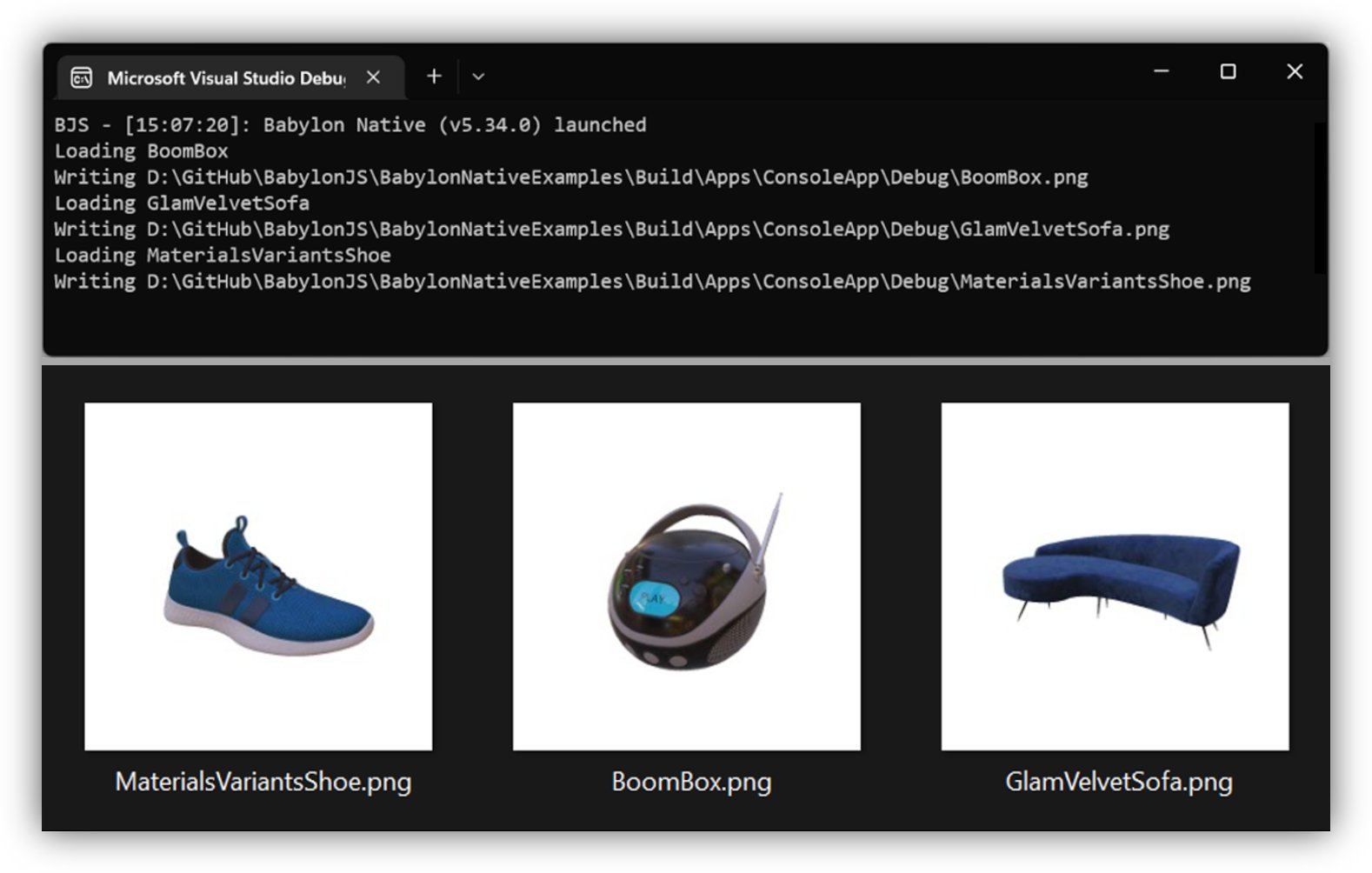Image resolution: width=1372 pixels, height=873 pixels.
Task: Select the GlamVelvetSofa thumbnail image
Action: [x=1116, y=576]
